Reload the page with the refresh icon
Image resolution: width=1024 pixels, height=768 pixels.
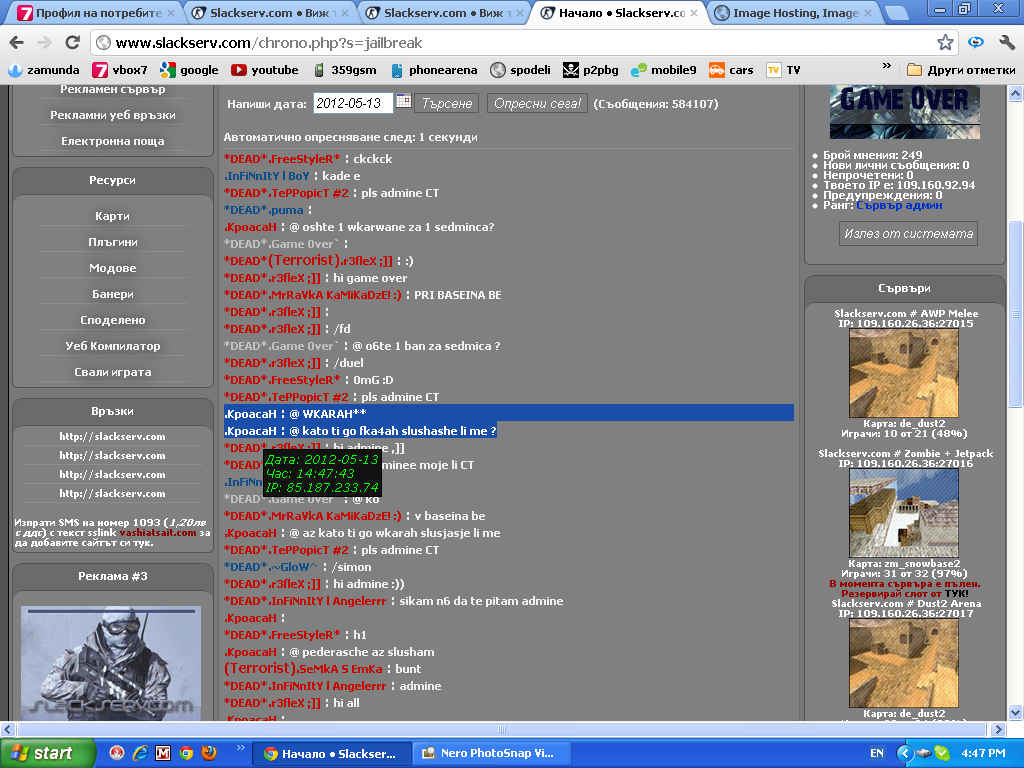[72, 43]
